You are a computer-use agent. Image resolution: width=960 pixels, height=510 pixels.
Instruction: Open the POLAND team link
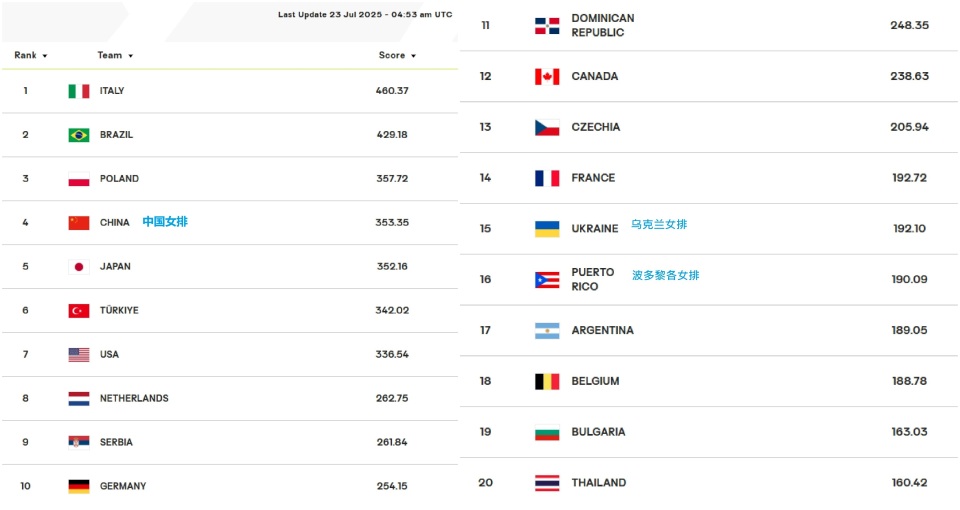pyautogui.click(x=119, y=179)
